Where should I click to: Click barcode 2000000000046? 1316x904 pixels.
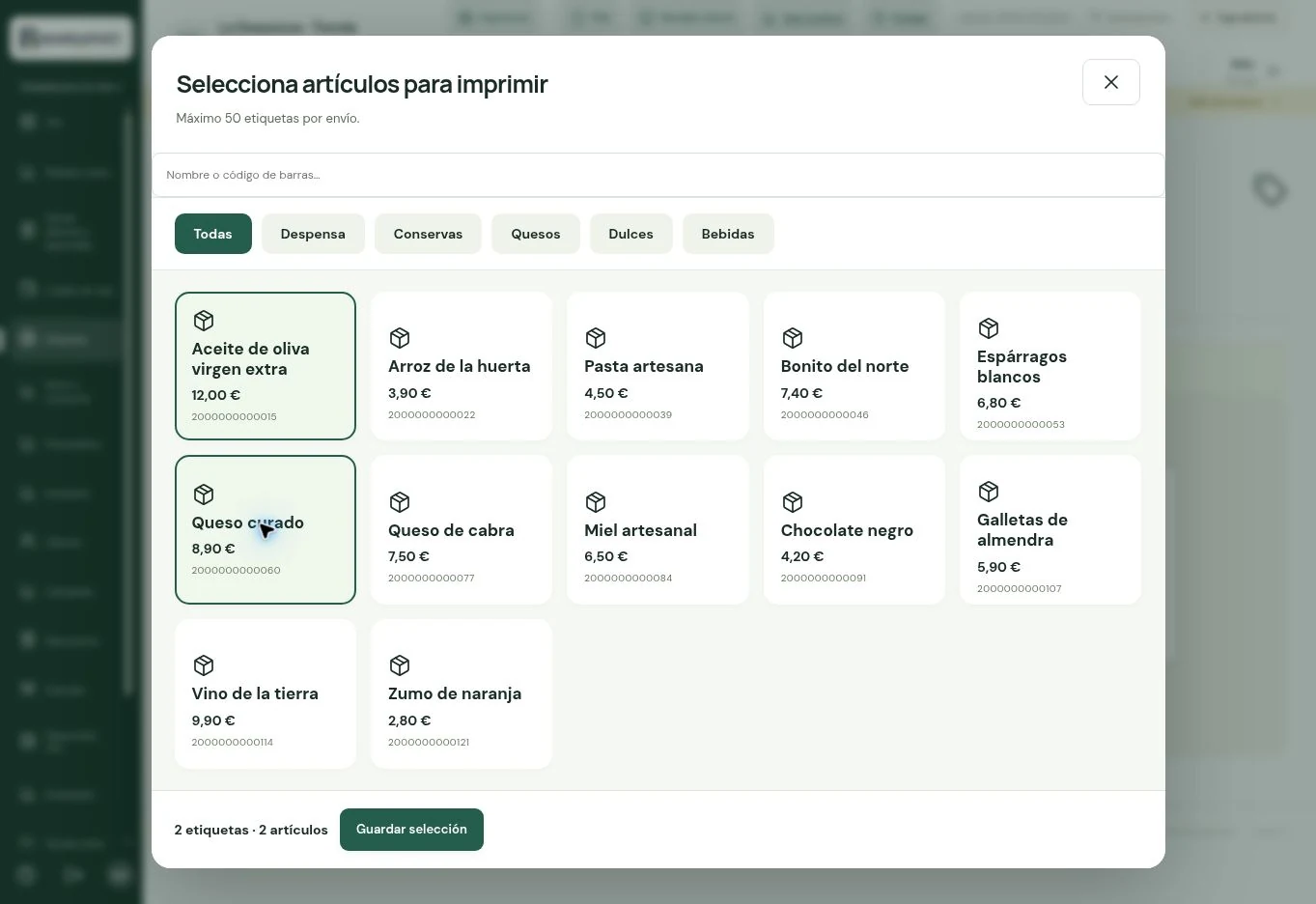tap(825, 414)
